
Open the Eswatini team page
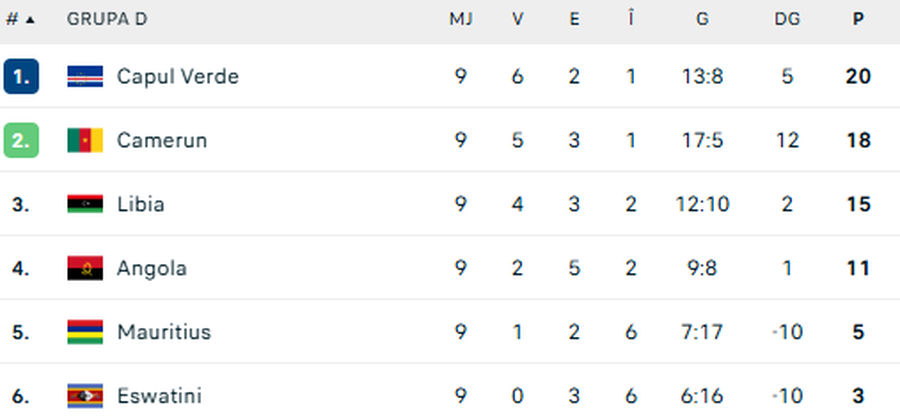click(158, 396)
